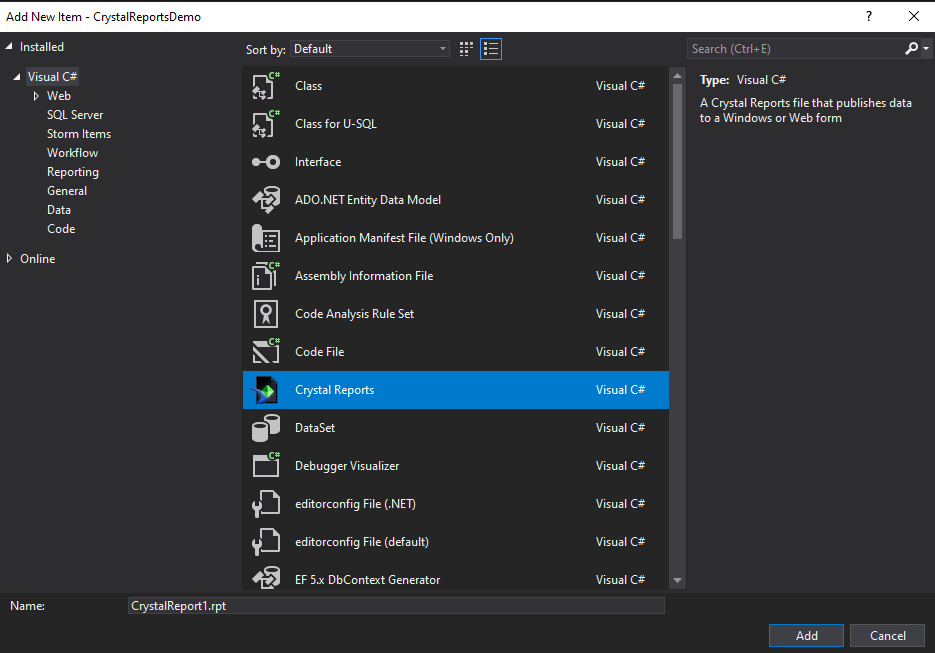Screen dimensions: 935x653
Task: Switch to medium icons grid view
Action: click(466, 49)
